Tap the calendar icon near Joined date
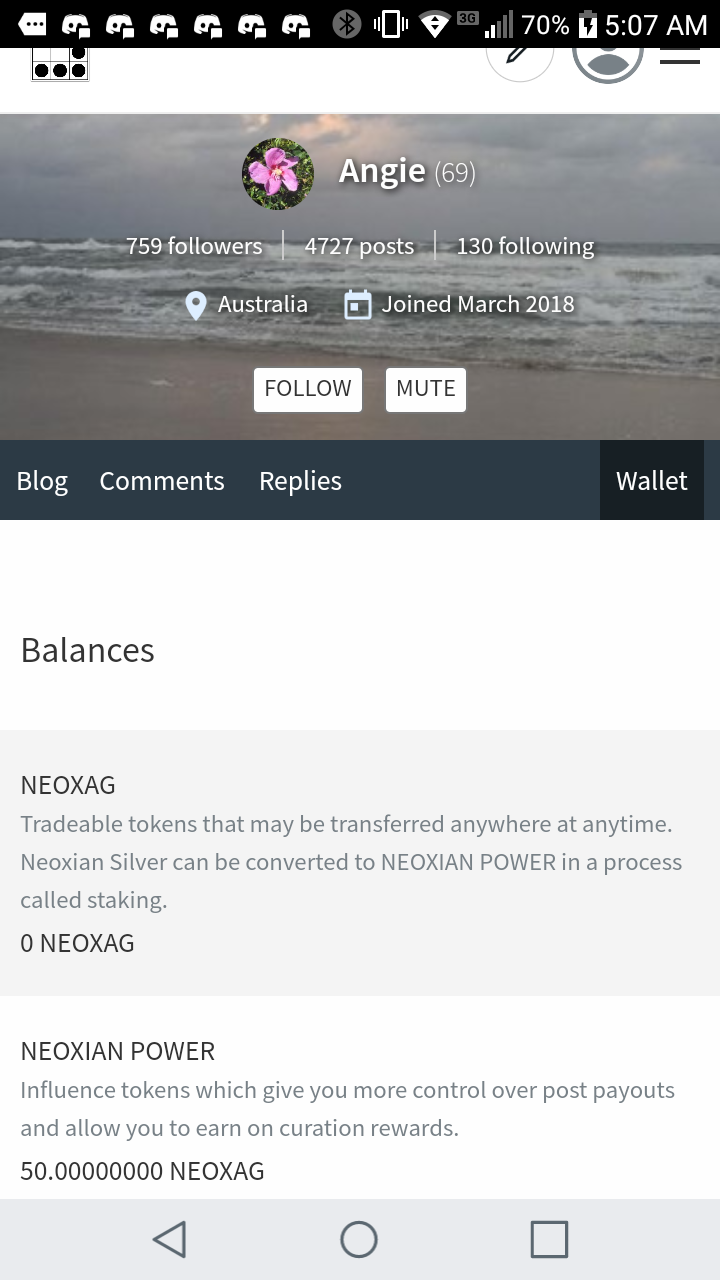 [358, 305]
